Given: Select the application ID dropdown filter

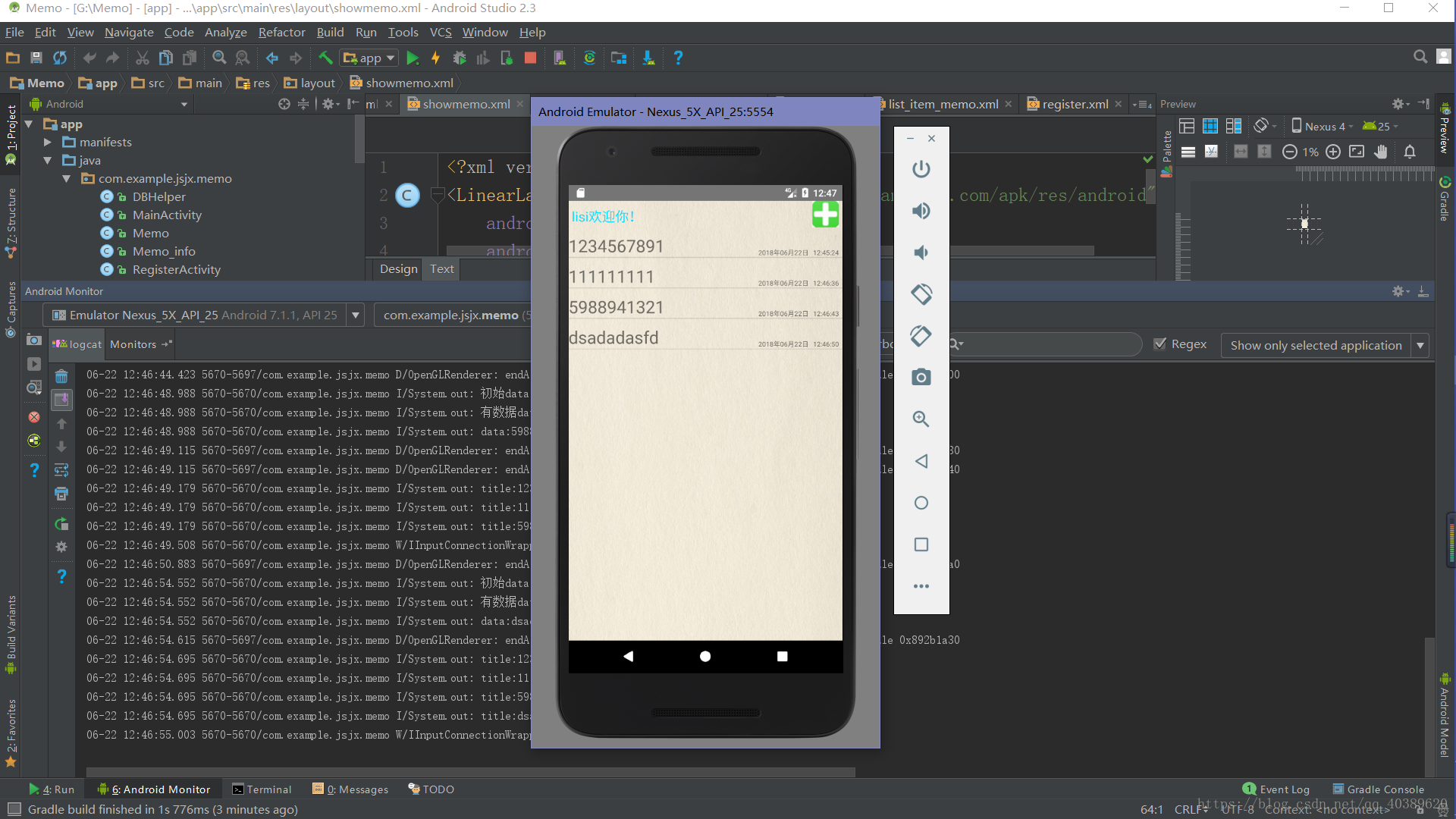Looking at the screenshot, I should tap(459, 314).
